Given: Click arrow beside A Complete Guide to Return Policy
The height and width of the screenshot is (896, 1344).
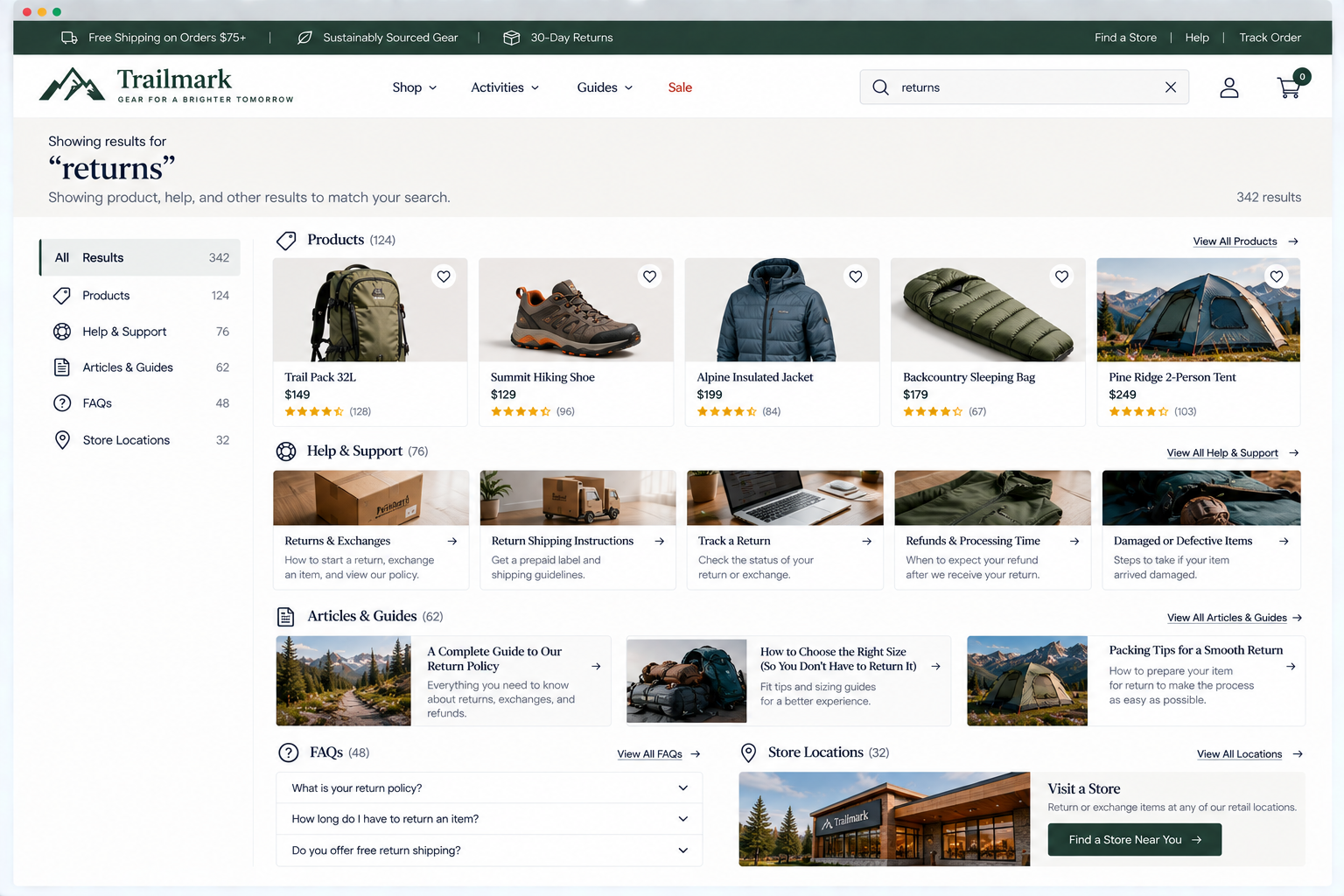Looking at the screenshot, I should [x=596, y=667].
